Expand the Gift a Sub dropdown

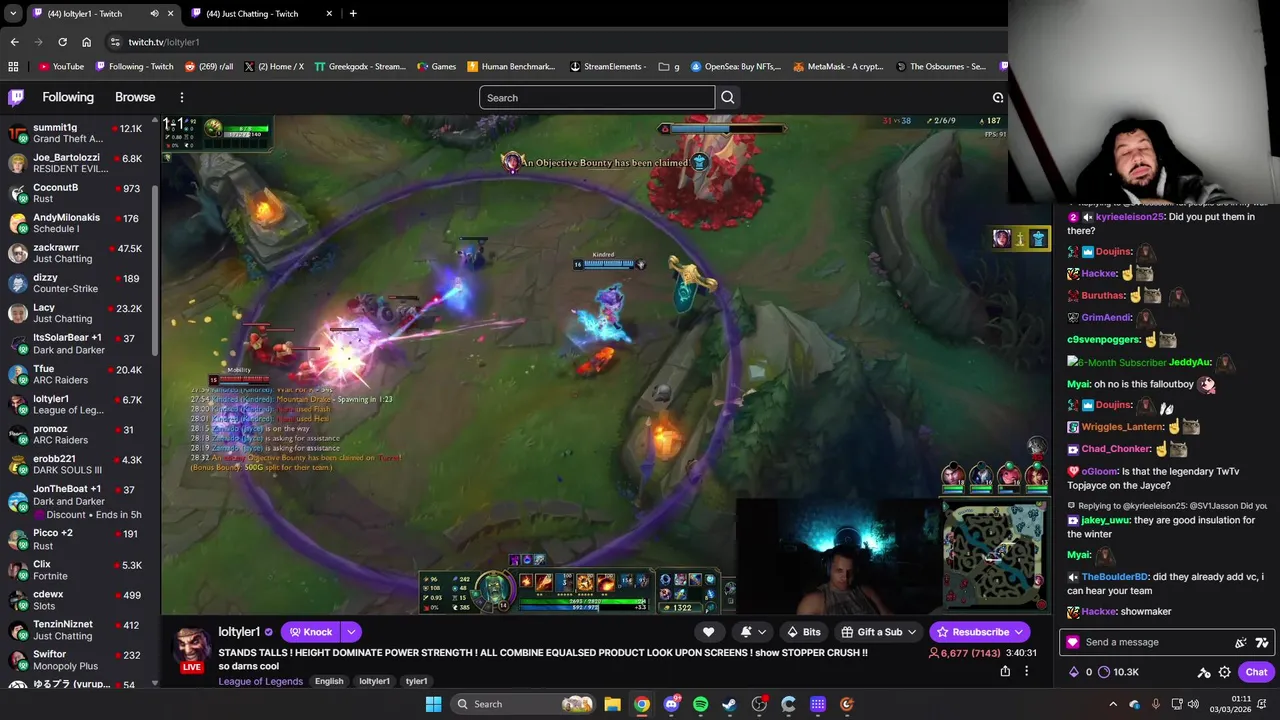pos(911,632)
